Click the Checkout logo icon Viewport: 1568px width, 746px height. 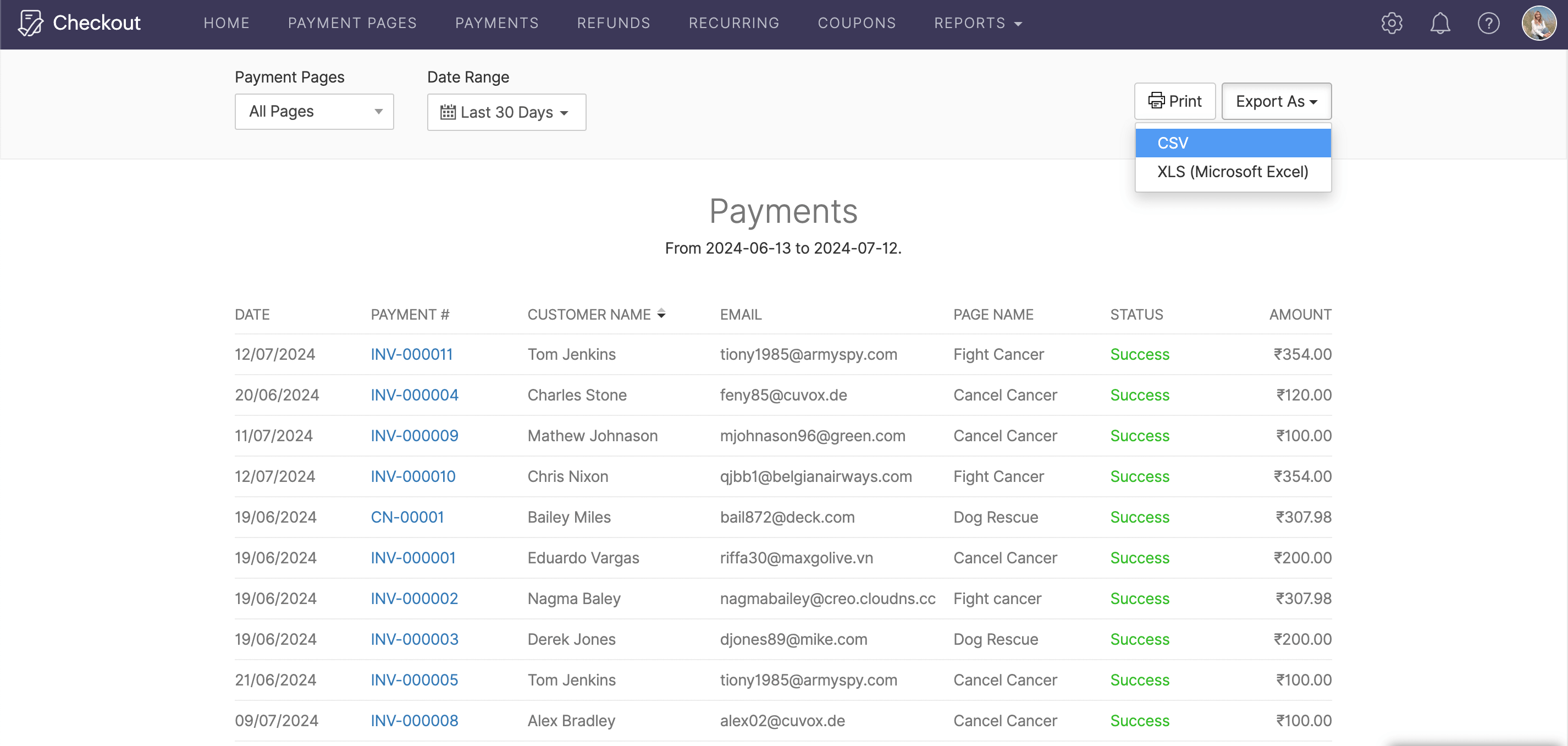click(x=30, y=23)
